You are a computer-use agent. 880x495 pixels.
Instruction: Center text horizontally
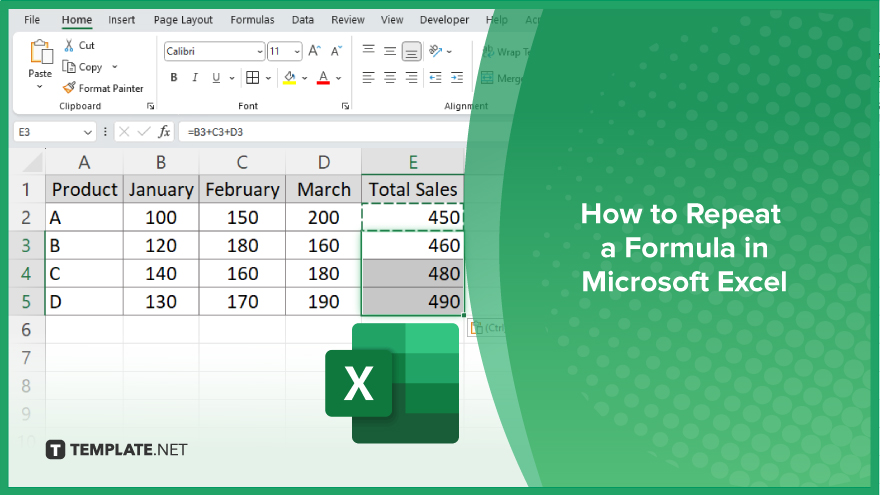[x=389, y=77]
